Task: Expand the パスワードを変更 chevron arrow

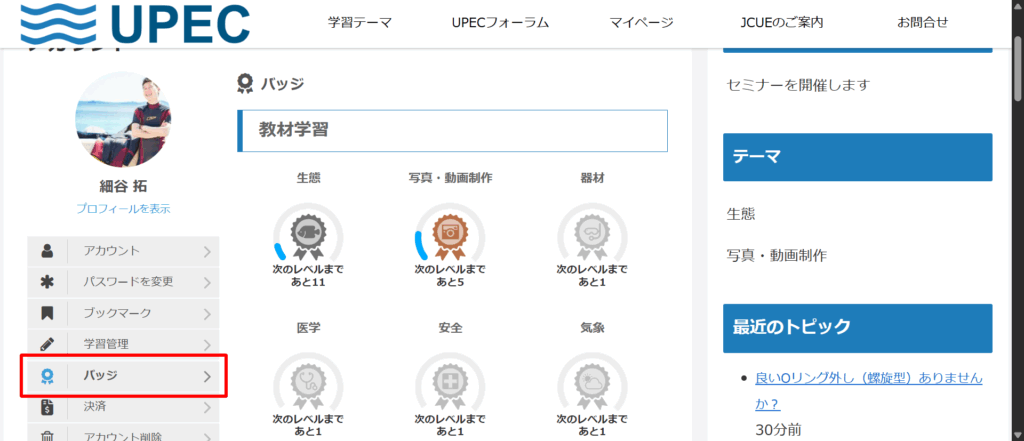Action: [207, 282]
